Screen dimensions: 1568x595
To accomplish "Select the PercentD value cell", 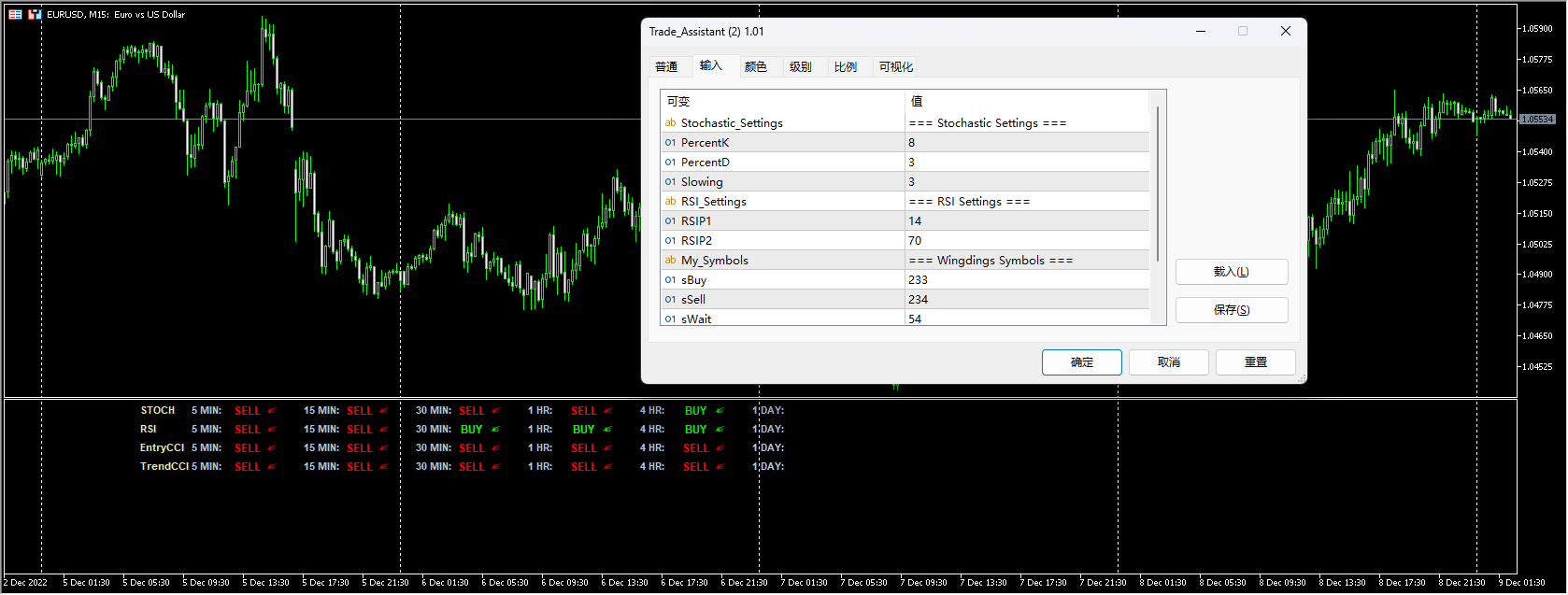I will point(1027,163).
